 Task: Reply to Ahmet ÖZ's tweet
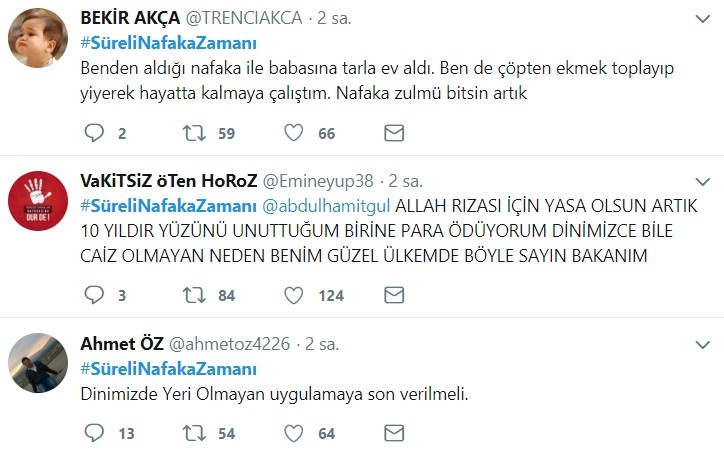tap(93, 433)
